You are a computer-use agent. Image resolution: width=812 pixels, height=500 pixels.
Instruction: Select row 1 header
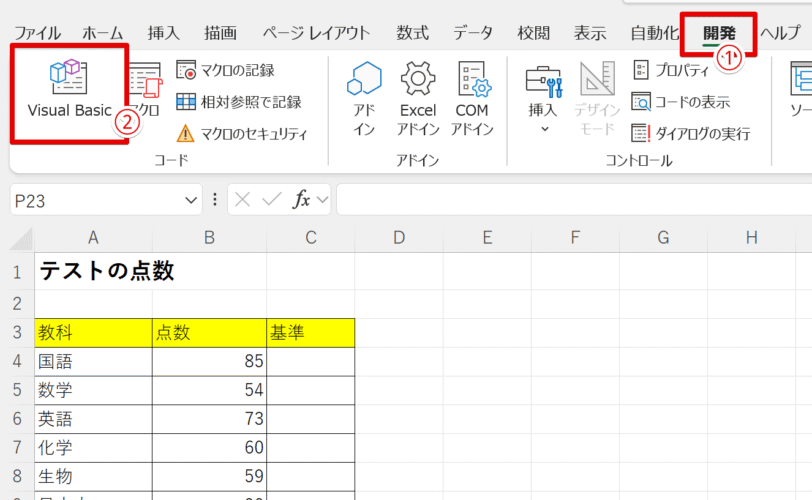(x=17, y=272)
